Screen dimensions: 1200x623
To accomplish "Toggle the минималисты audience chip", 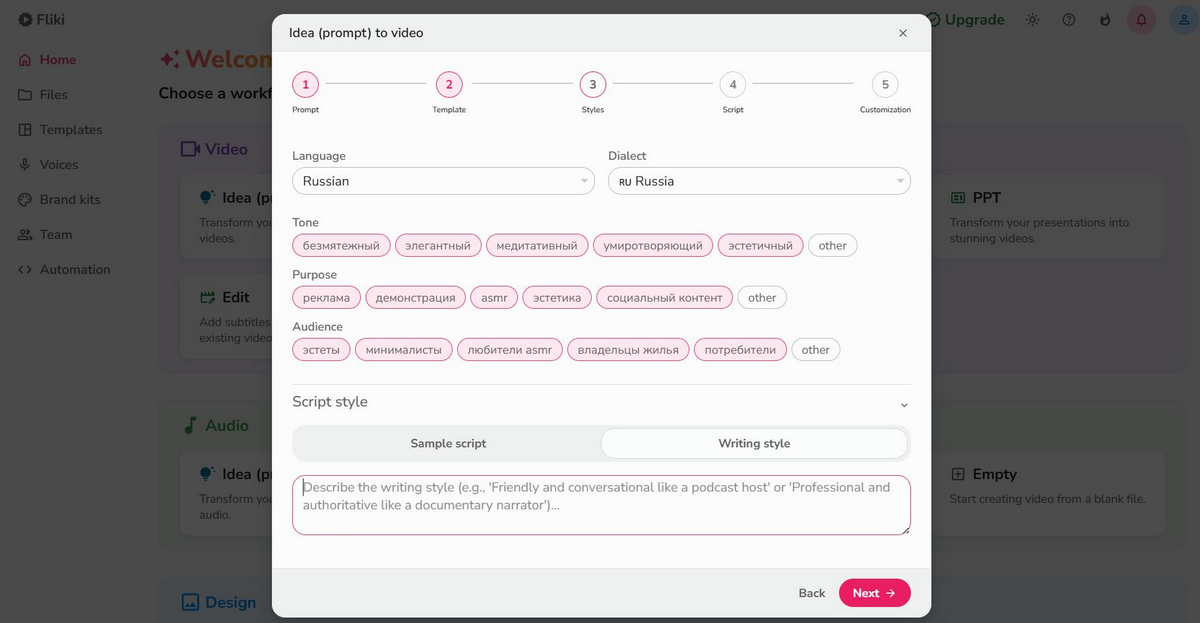I will (x=404, y=349).
